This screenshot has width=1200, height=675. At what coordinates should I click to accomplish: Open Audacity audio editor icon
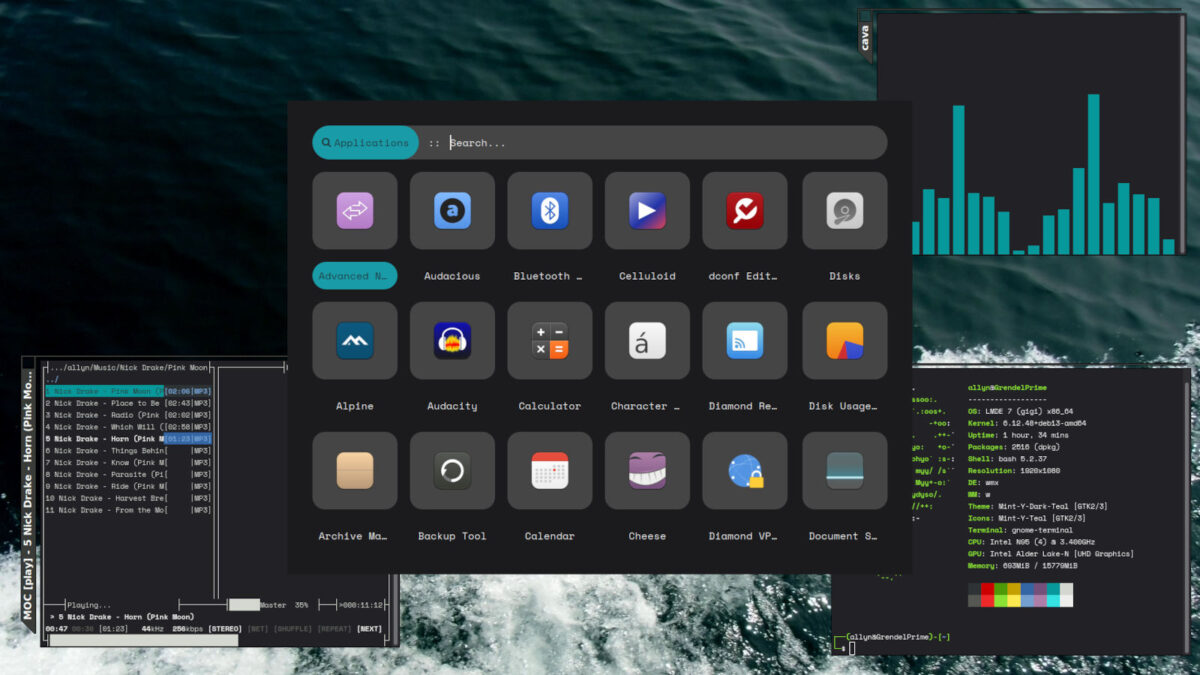[452, 341]
